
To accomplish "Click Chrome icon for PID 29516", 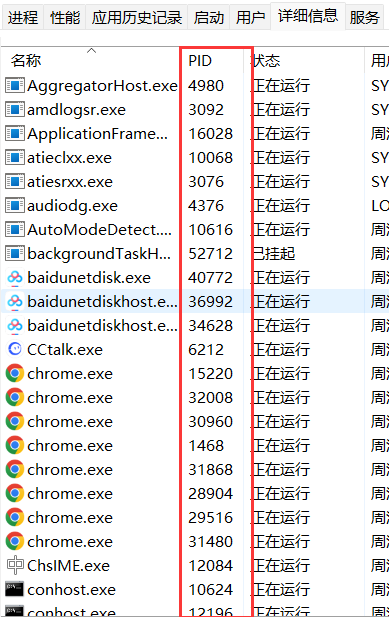I will click(x=15, y=517).
